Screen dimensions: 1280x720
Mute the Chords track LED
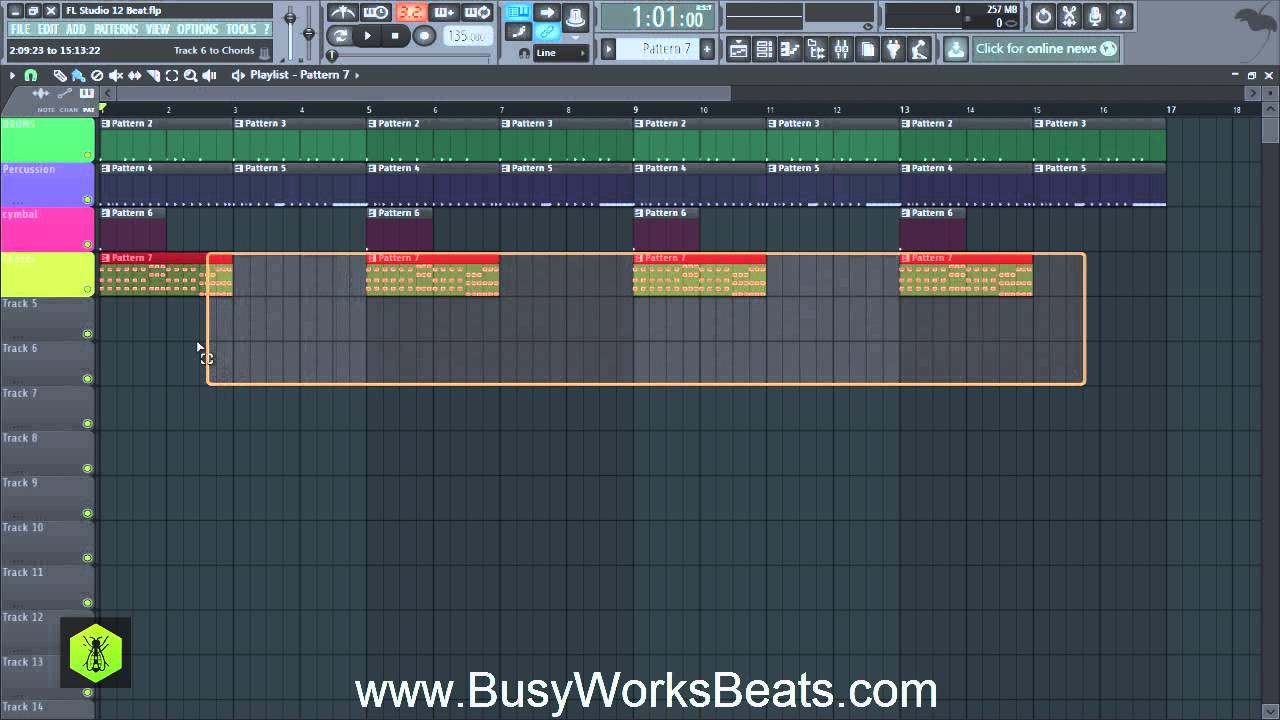coord(88,289)
